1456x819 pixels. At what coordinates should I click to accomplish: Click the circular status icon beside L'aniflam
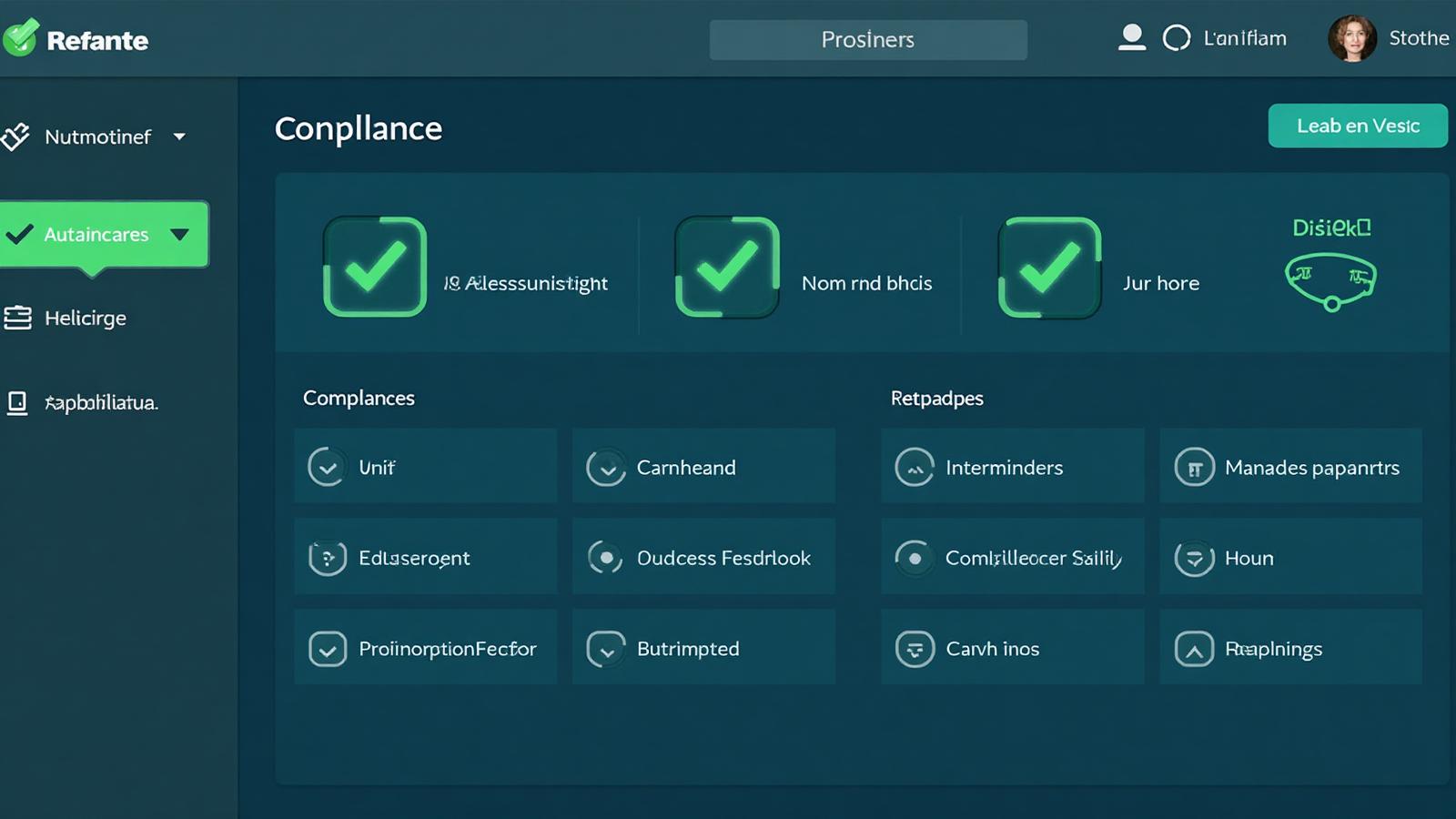pyautogui.click(x=1176, y=38)
